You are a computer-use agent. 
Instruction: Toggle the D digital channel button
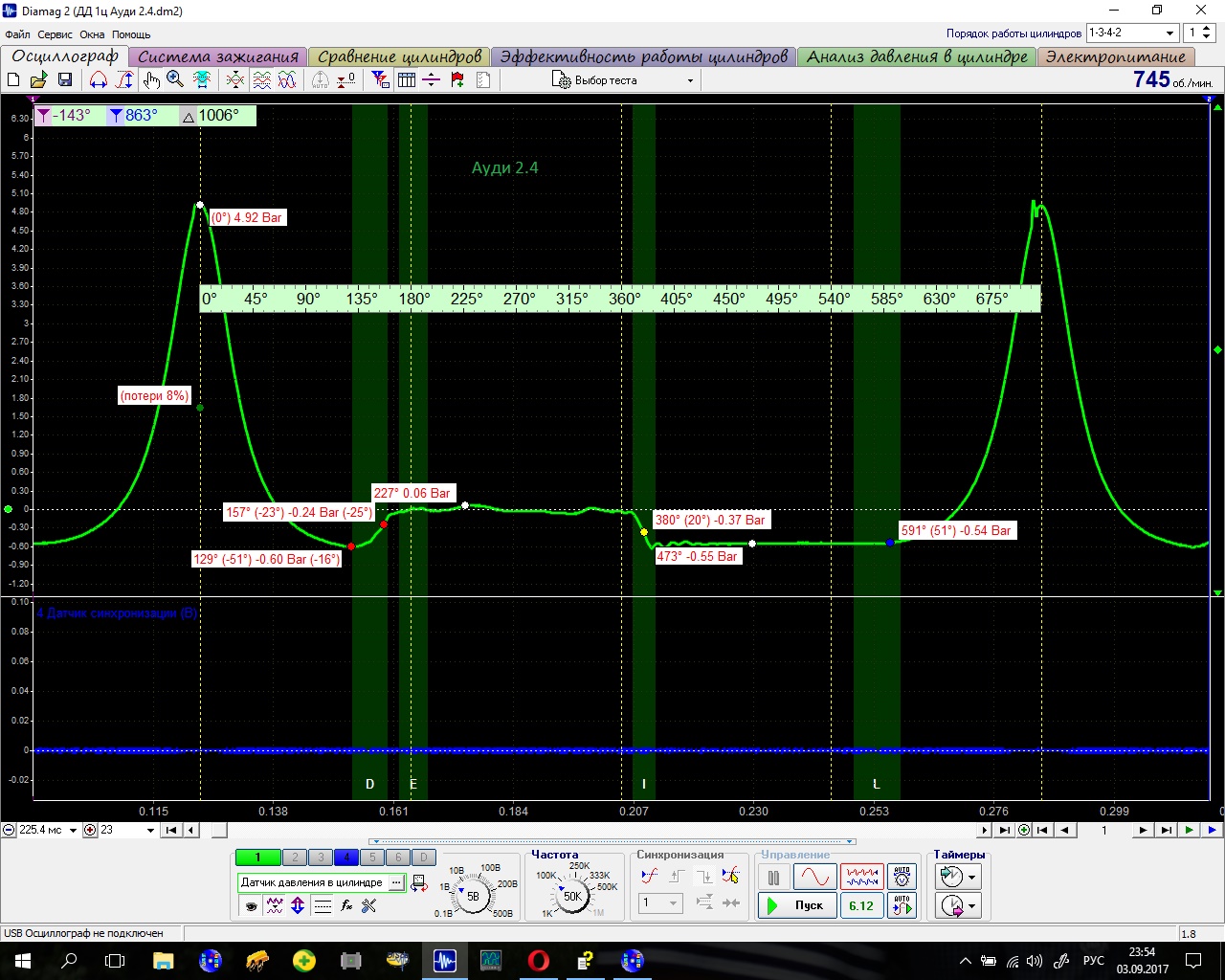tap(424, 857)
